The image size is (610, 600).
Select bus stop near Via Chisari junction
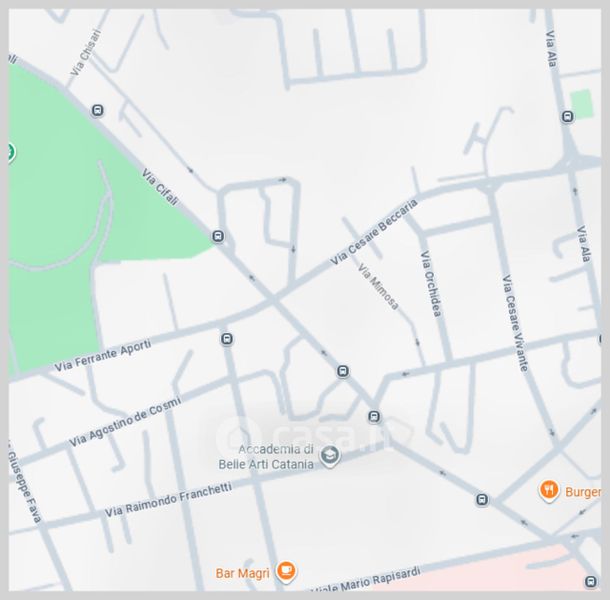click(x=98, y=111)
